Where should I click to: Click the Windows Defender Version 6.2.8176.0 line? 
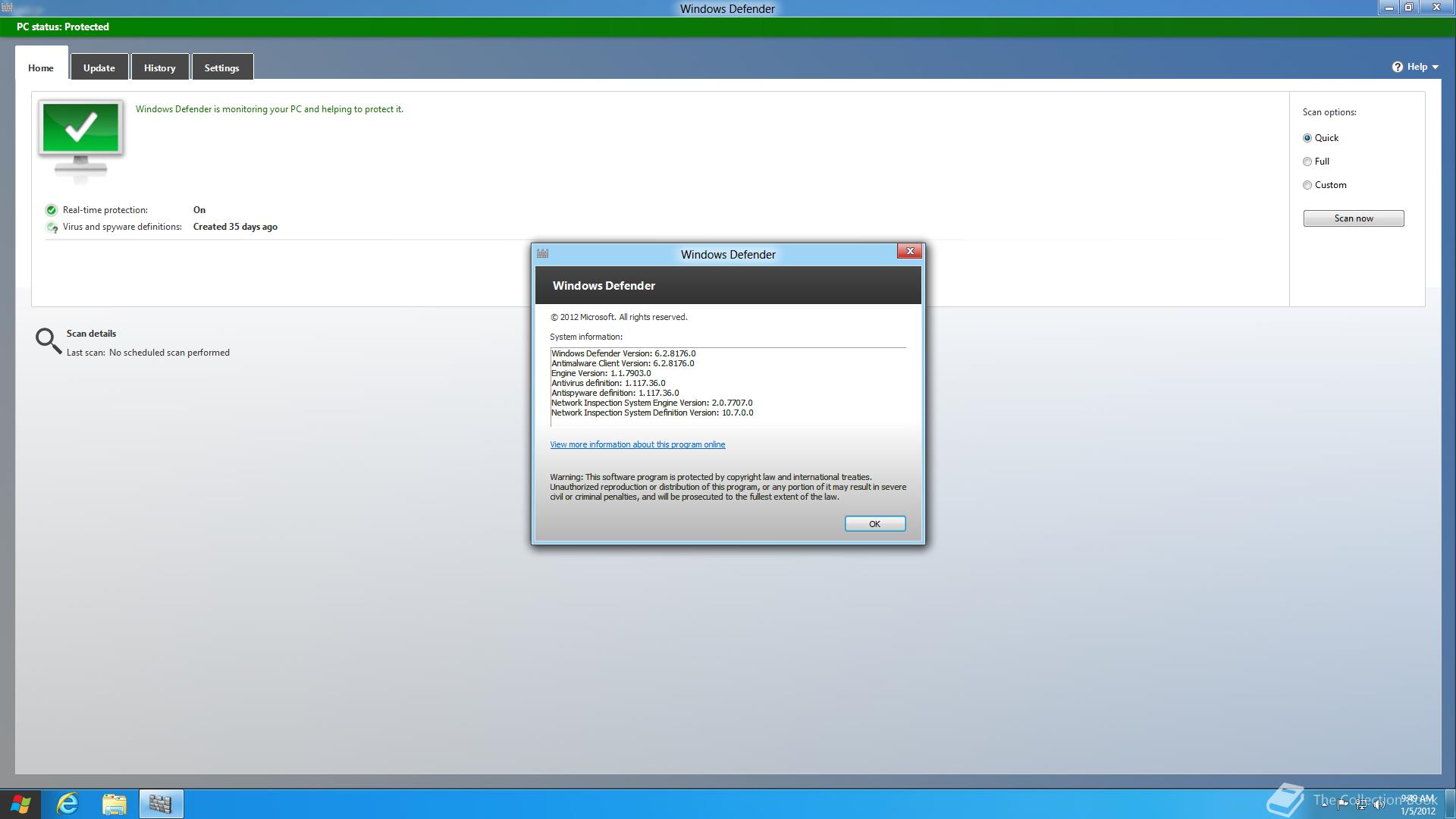click(x=623, y=353)
